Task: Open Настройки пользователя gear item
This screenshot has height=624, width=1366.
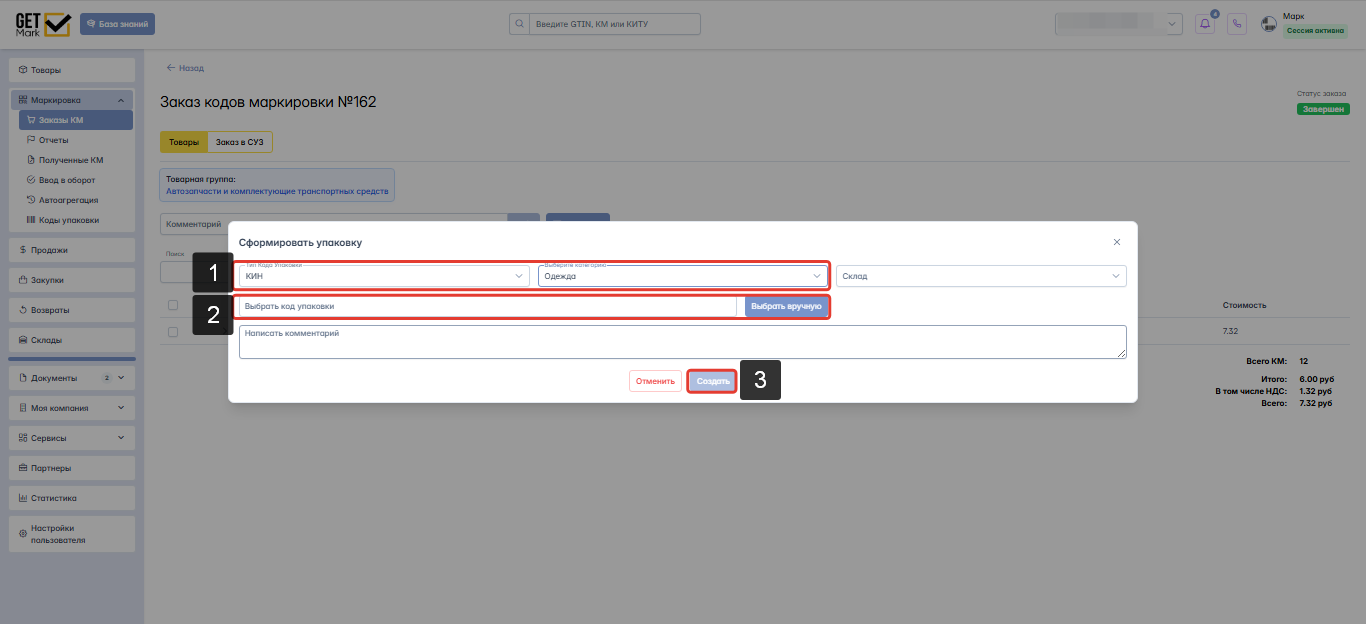Action: coord(72,534)
